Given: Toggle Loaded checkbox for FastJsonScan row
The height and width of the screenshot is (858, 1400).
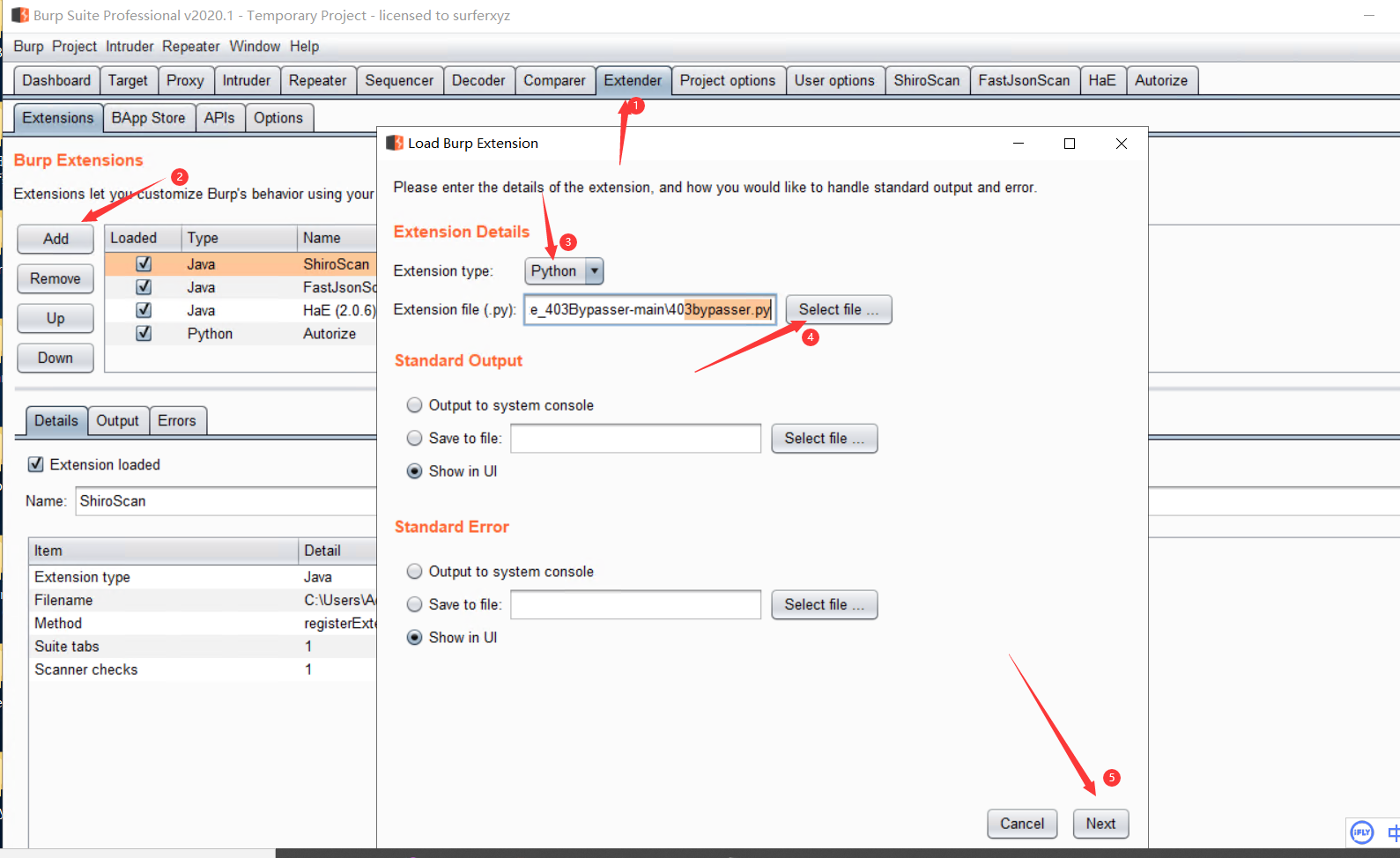Looking at the screenshot, I should pos(144,287).
